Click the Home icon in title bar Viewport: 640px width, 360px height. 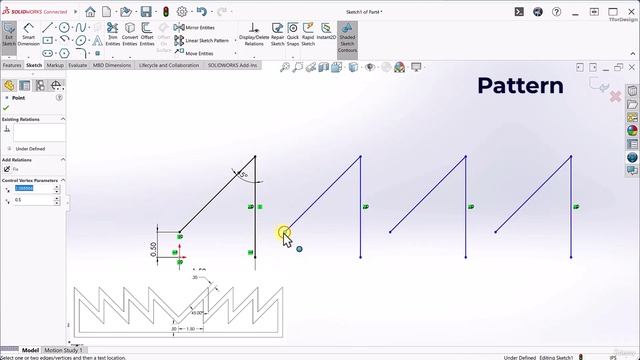tap(90, 12)
